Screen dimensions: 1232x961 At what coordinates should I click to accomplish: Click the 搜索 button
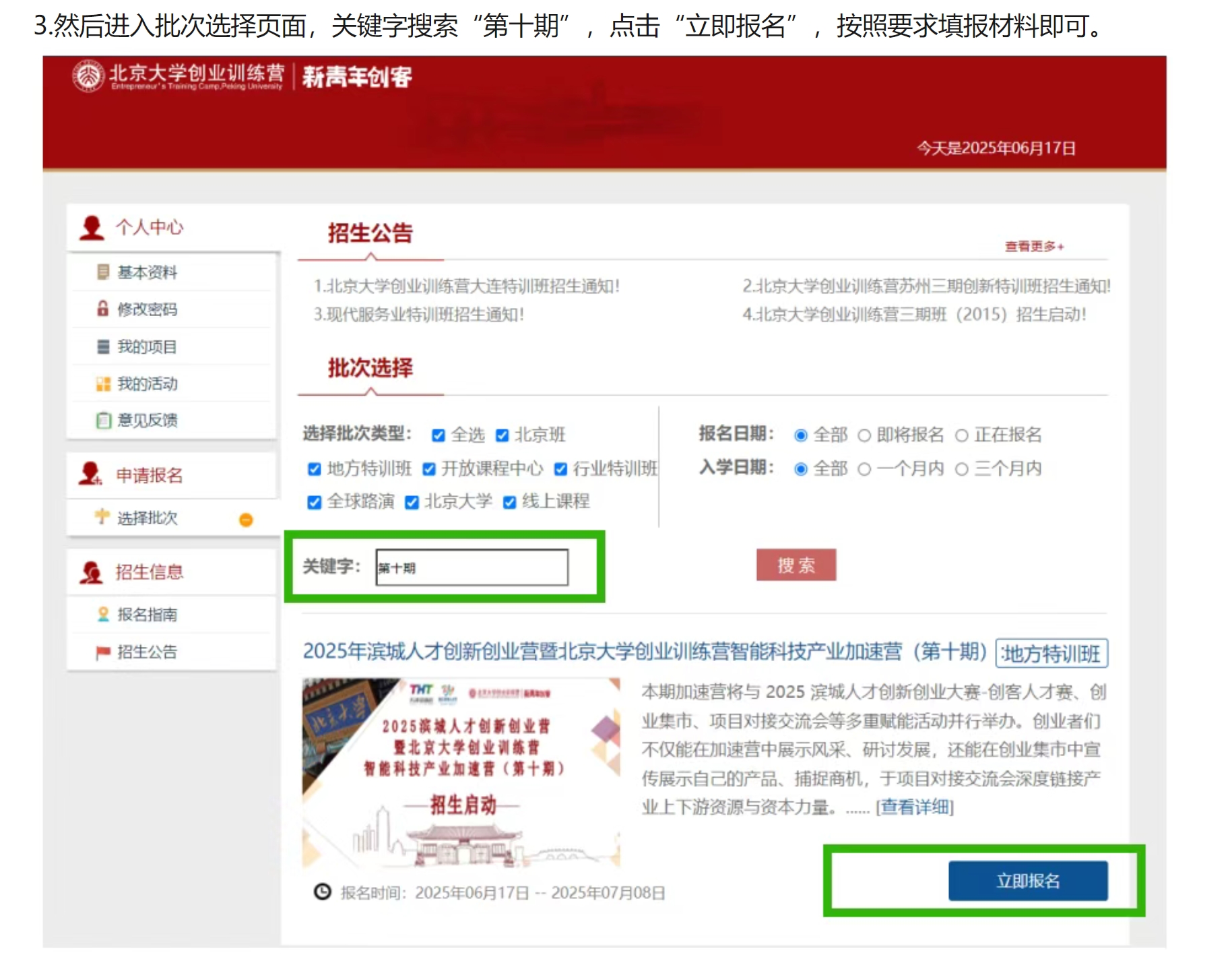pos(796,565)
